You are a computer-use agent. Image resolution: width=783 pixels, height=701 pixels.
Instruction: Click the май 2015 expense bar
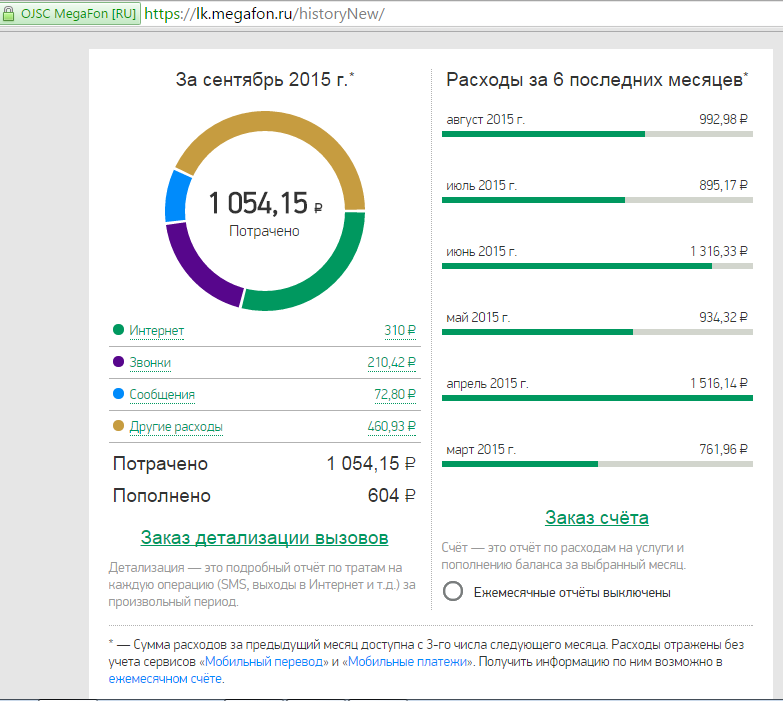(597, 332)
